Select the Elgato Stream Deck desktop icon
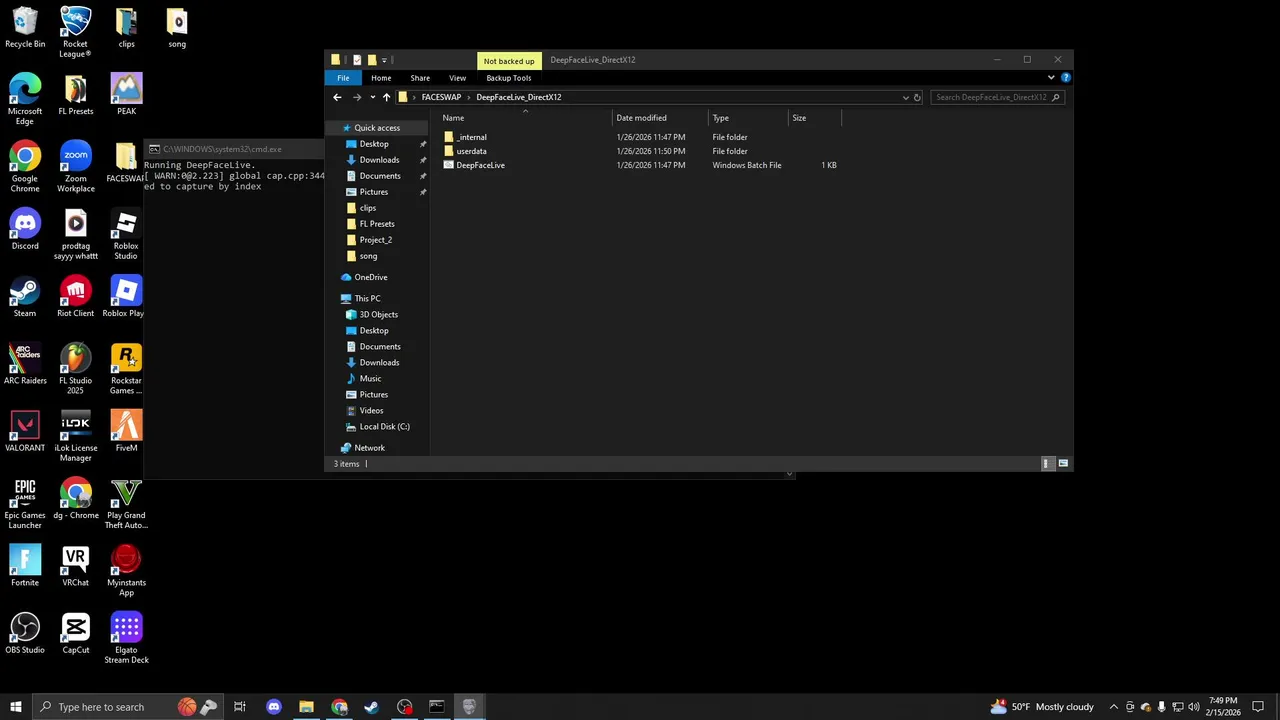Viewport: 1280px width, 720px height. point(126,639)
